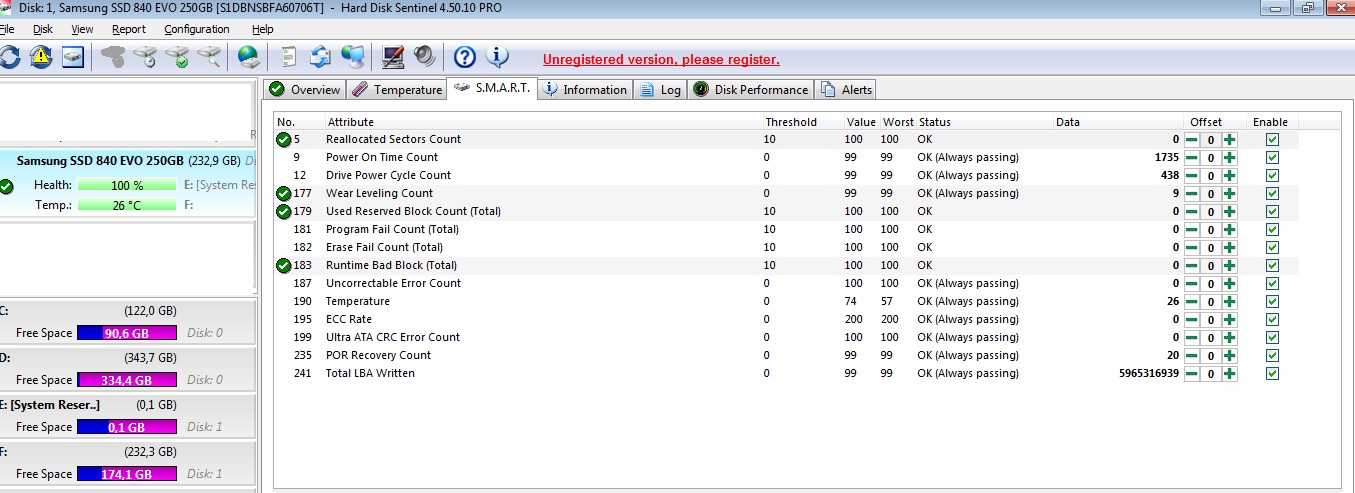
Task: Toggle Enable checkbox for Power On Time Count
Action: tap(1272, 157)
